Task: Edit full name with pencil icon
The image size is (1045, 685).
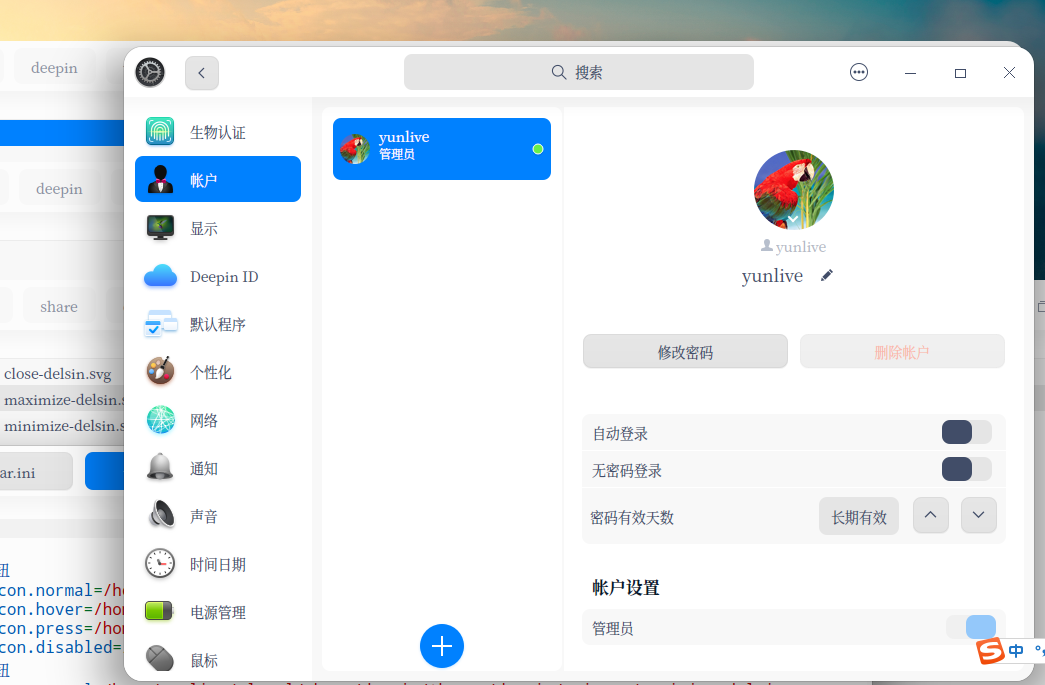Action: (826, 275)
